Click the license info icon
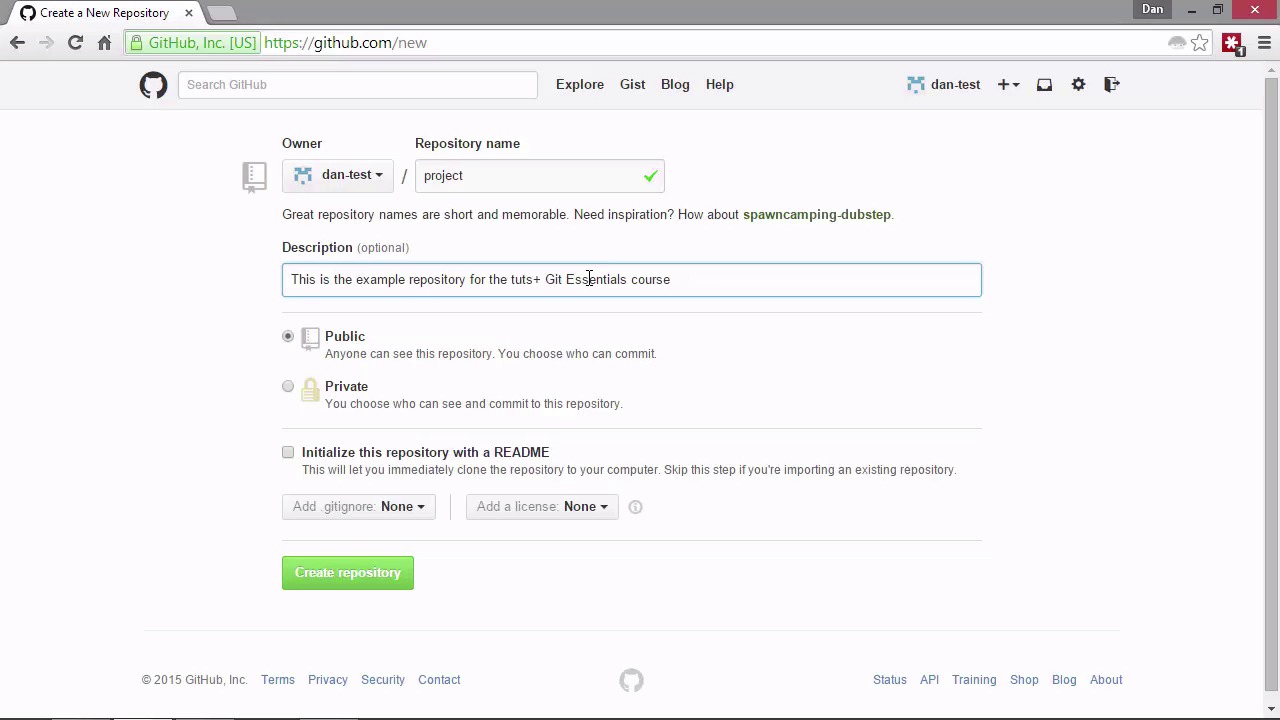Viewport: 1280px width, 720px height. 635,507
